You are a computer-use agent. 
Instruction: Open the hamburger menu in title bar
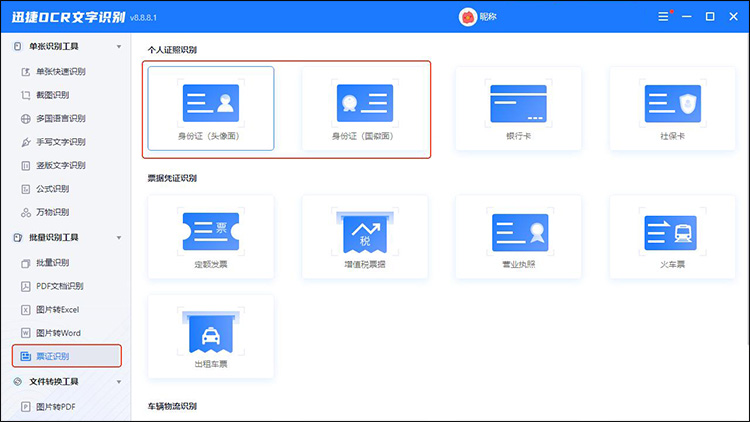[x=663, y=17]
